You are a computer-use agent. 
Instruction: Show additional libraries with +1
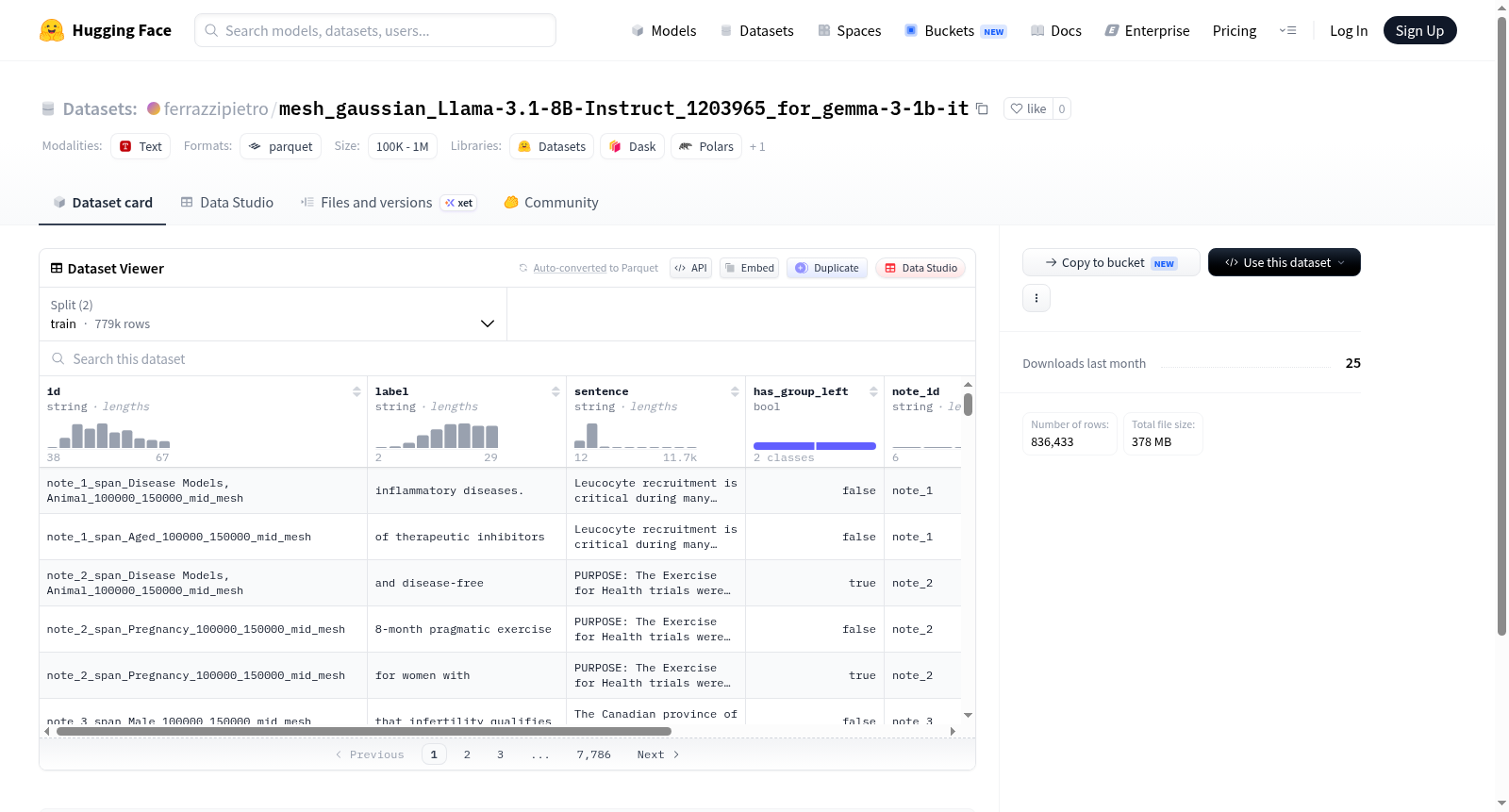tap(757, 146)
